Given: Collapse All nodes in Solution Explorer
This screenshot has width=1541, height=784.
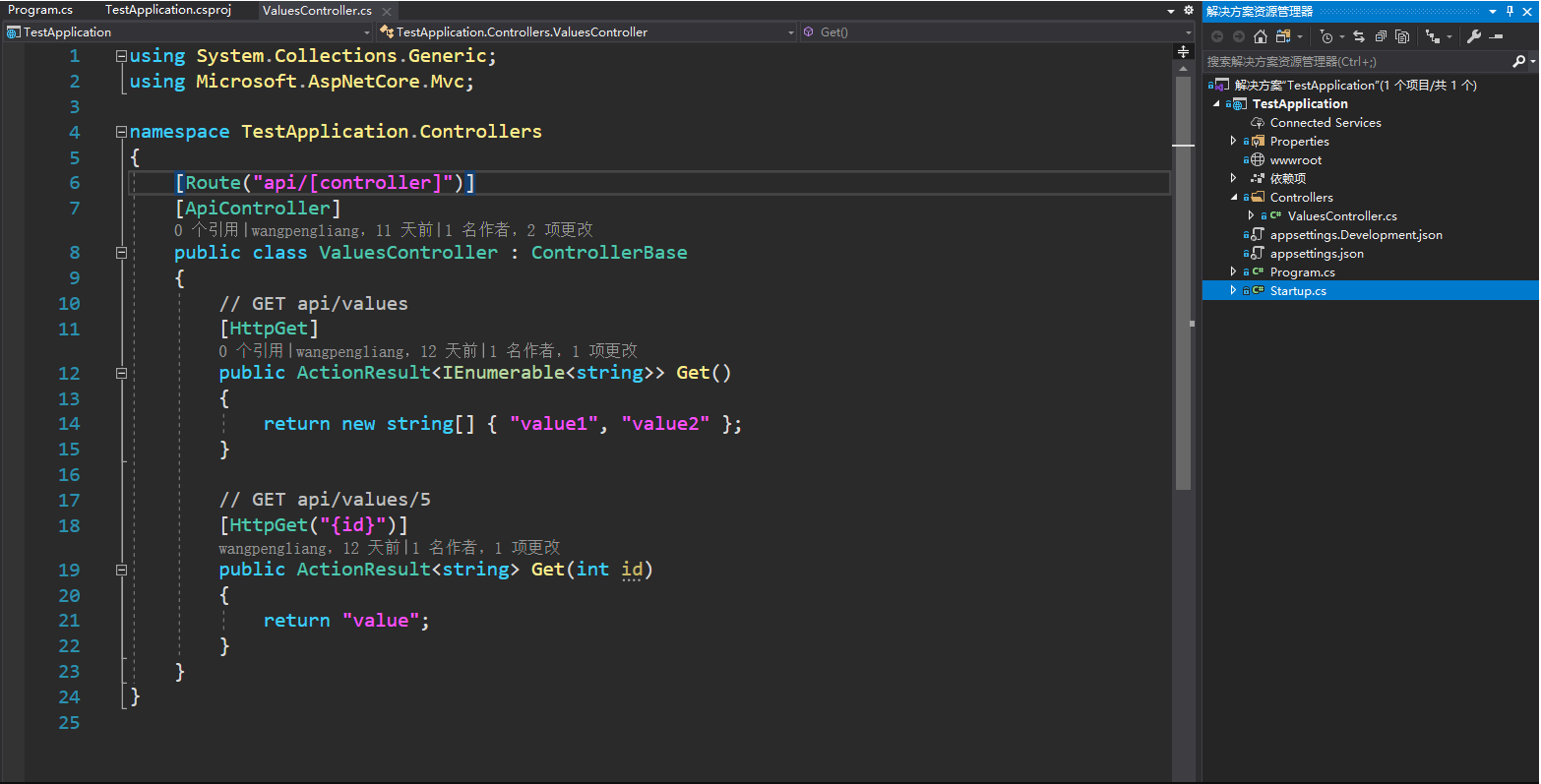Looking at the screenshot, I should pos(1381,36).
